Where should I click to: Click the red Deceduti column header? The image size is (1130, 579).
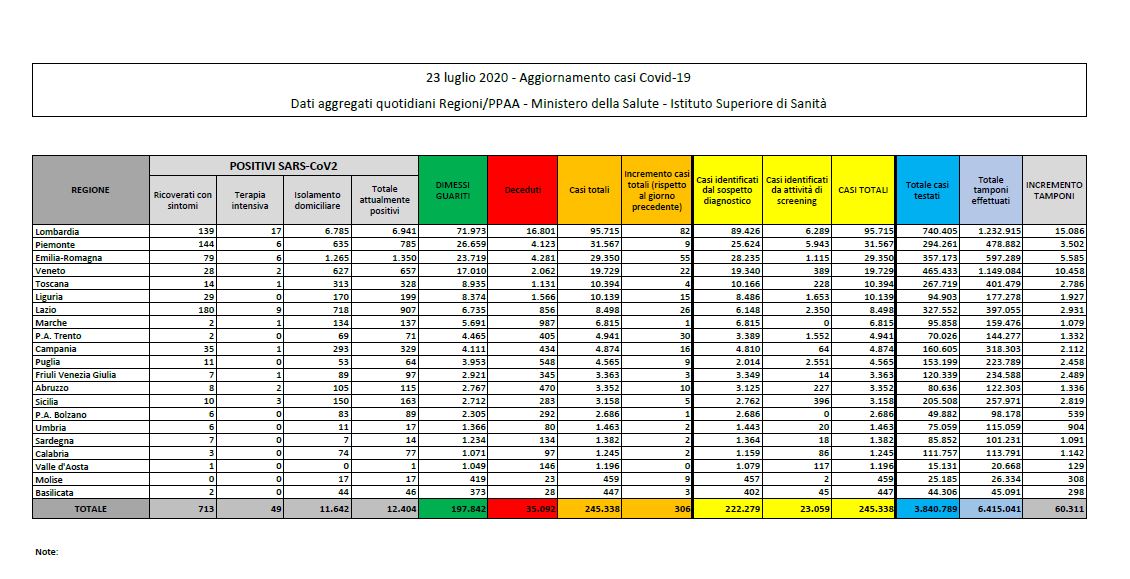point(522,190)
